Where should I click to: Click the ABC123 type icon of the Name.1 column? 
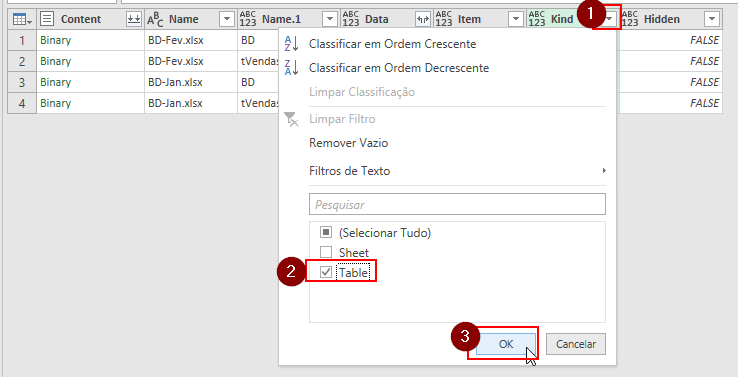coord(248,19)
